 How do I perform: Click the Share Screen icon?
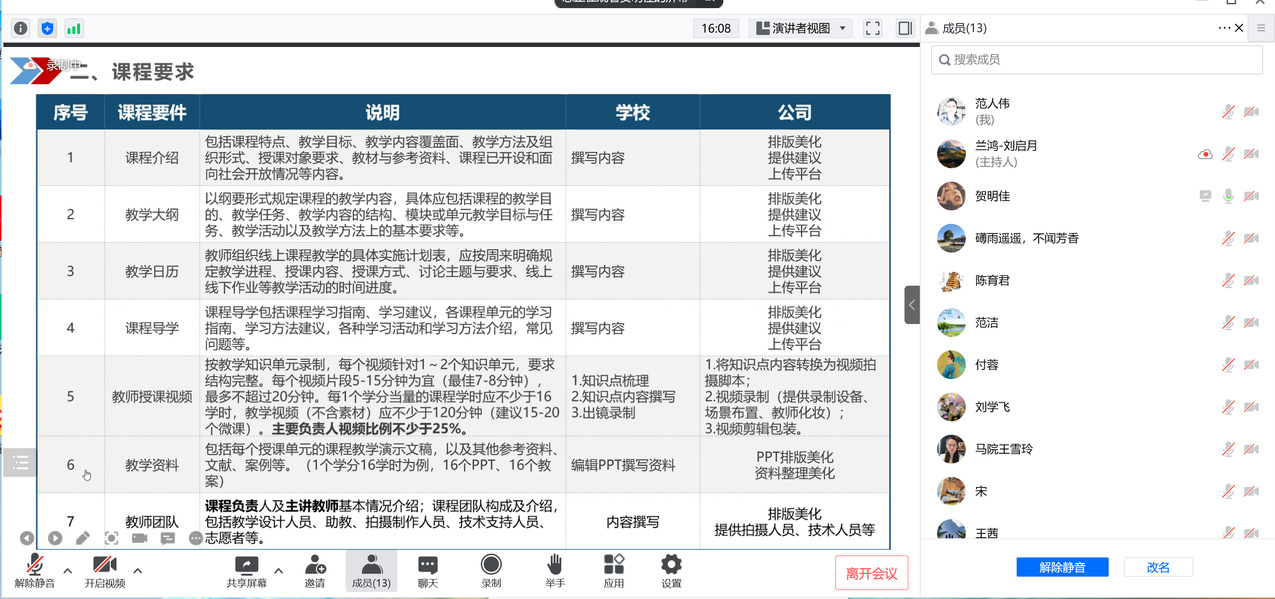(x=246, y=567)
